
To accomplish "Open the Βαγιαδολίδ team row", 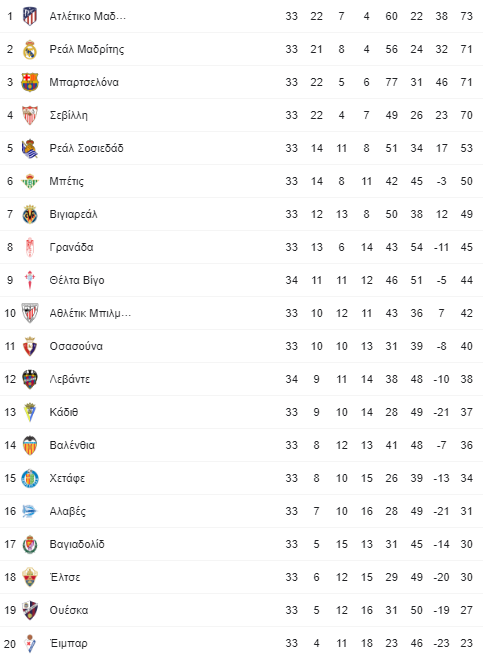I will (x=242, y=544).
